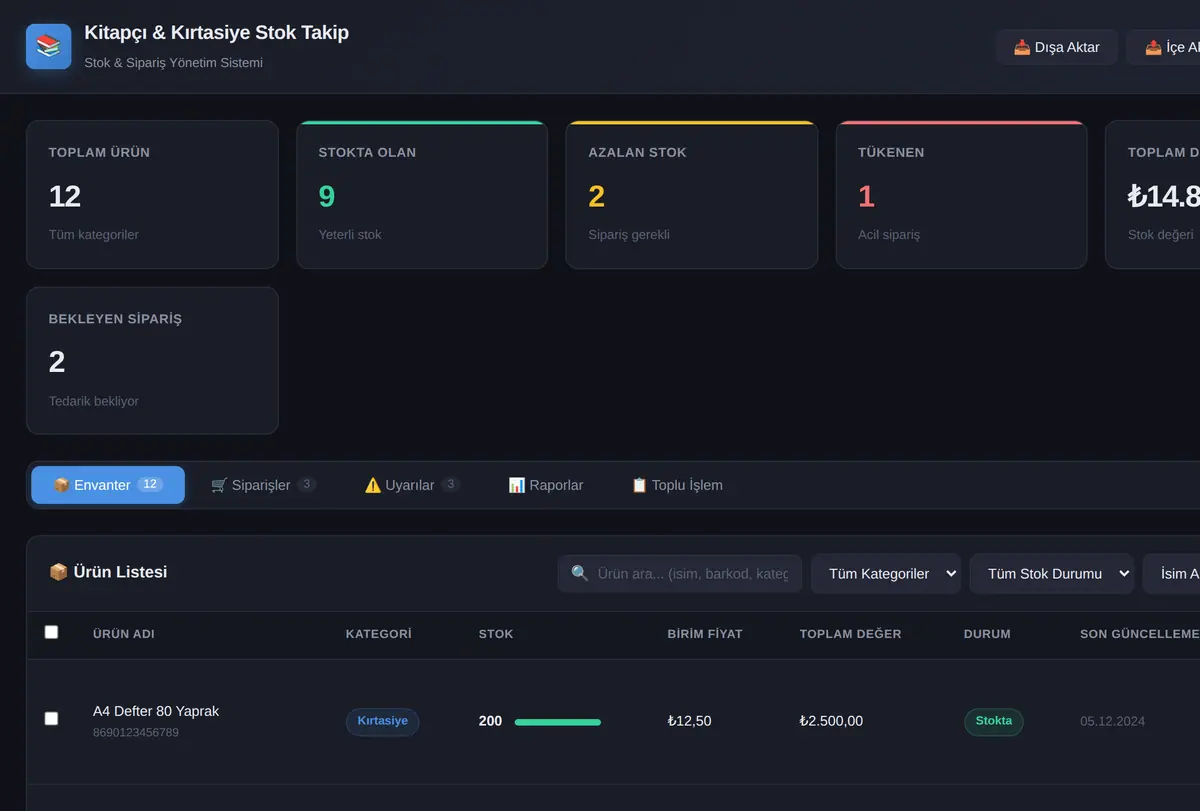The width and height of the screenshot is (1200, 811).
Task: Go to the Uyarılar tab
Action: tap(412, 485)
